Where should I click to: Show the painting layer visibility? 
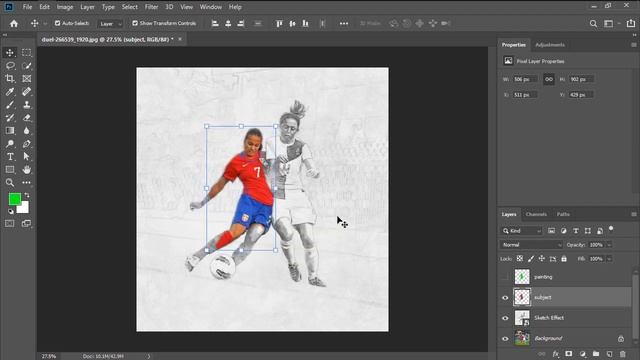coord(505,277)
